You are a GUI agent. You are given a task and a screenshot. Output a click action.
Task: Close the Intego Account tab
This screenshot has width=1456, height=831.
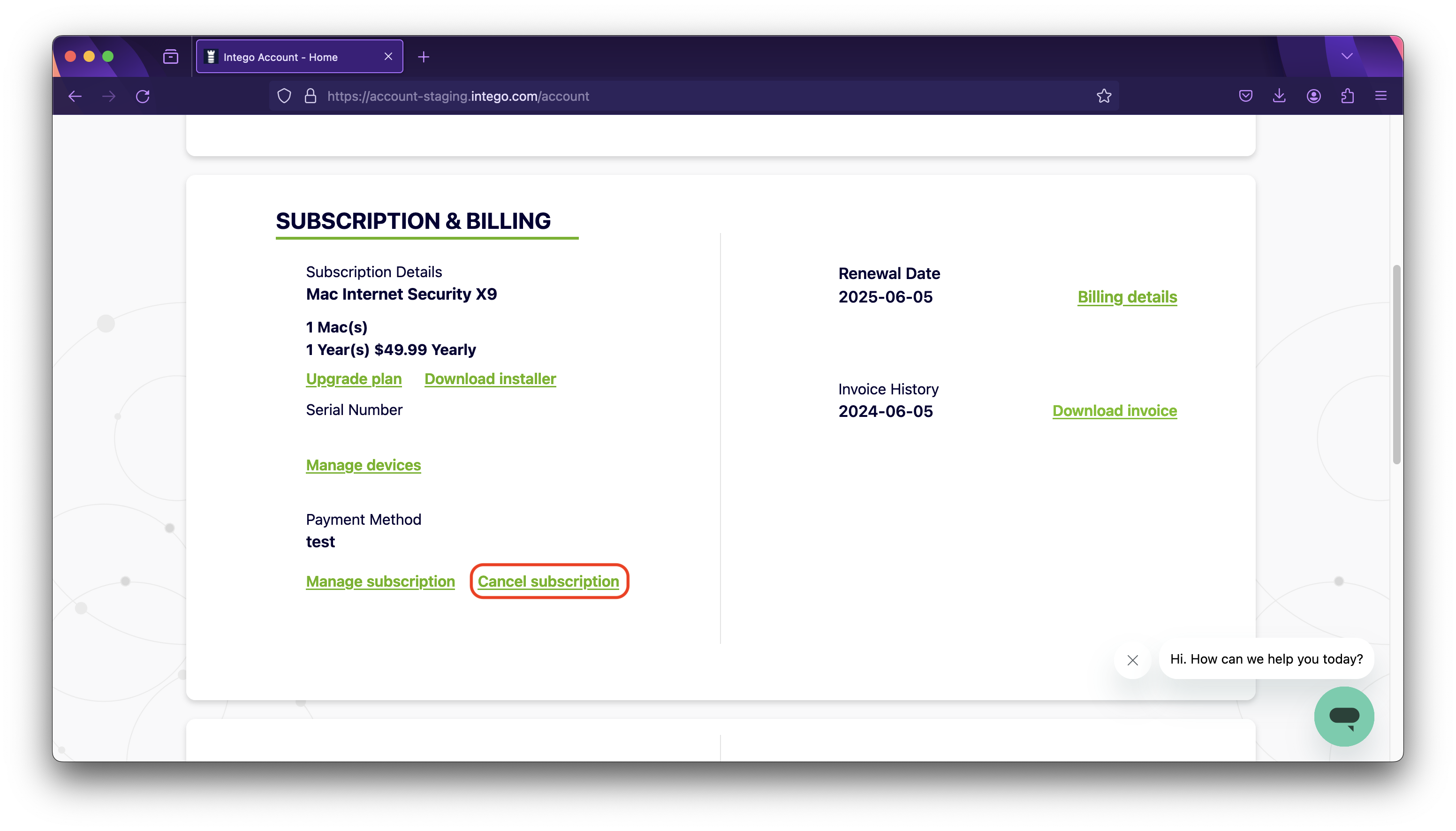click(x=388, y=56)
